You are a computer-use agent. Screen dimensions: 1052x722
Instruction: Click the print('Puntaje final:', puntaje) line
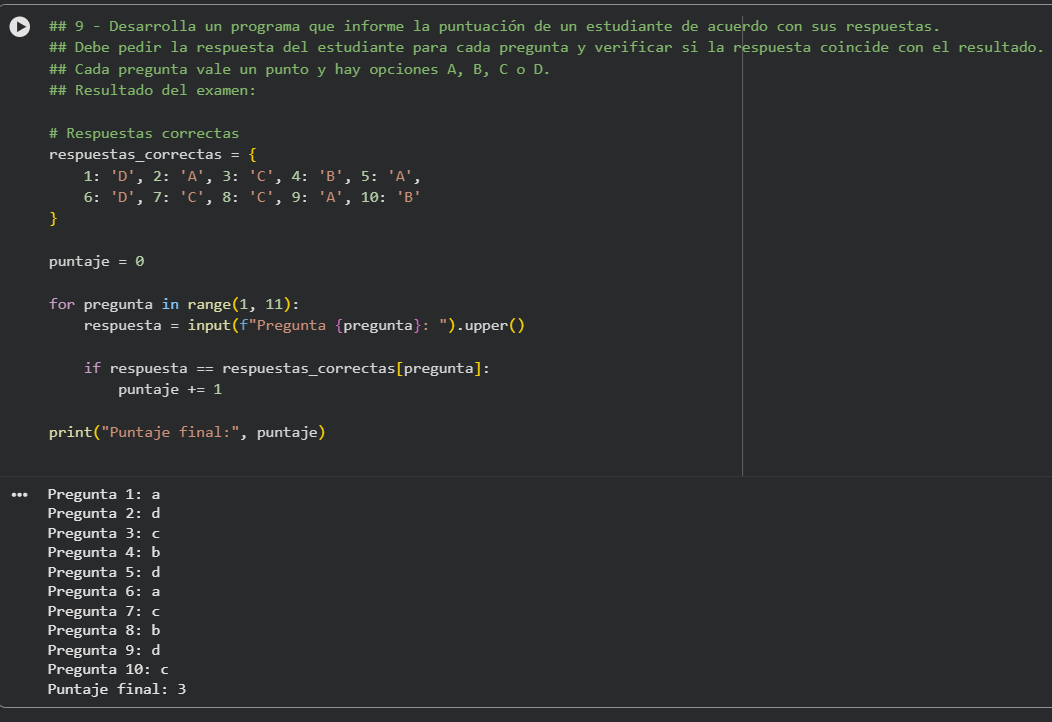tap(187, 433)
